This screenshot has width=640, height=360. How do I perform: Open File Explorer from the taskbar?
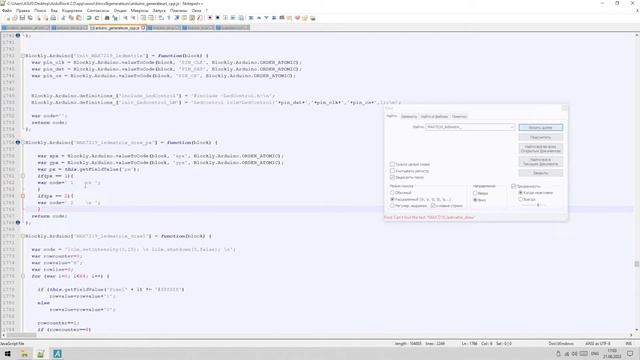tap(24, 354)
